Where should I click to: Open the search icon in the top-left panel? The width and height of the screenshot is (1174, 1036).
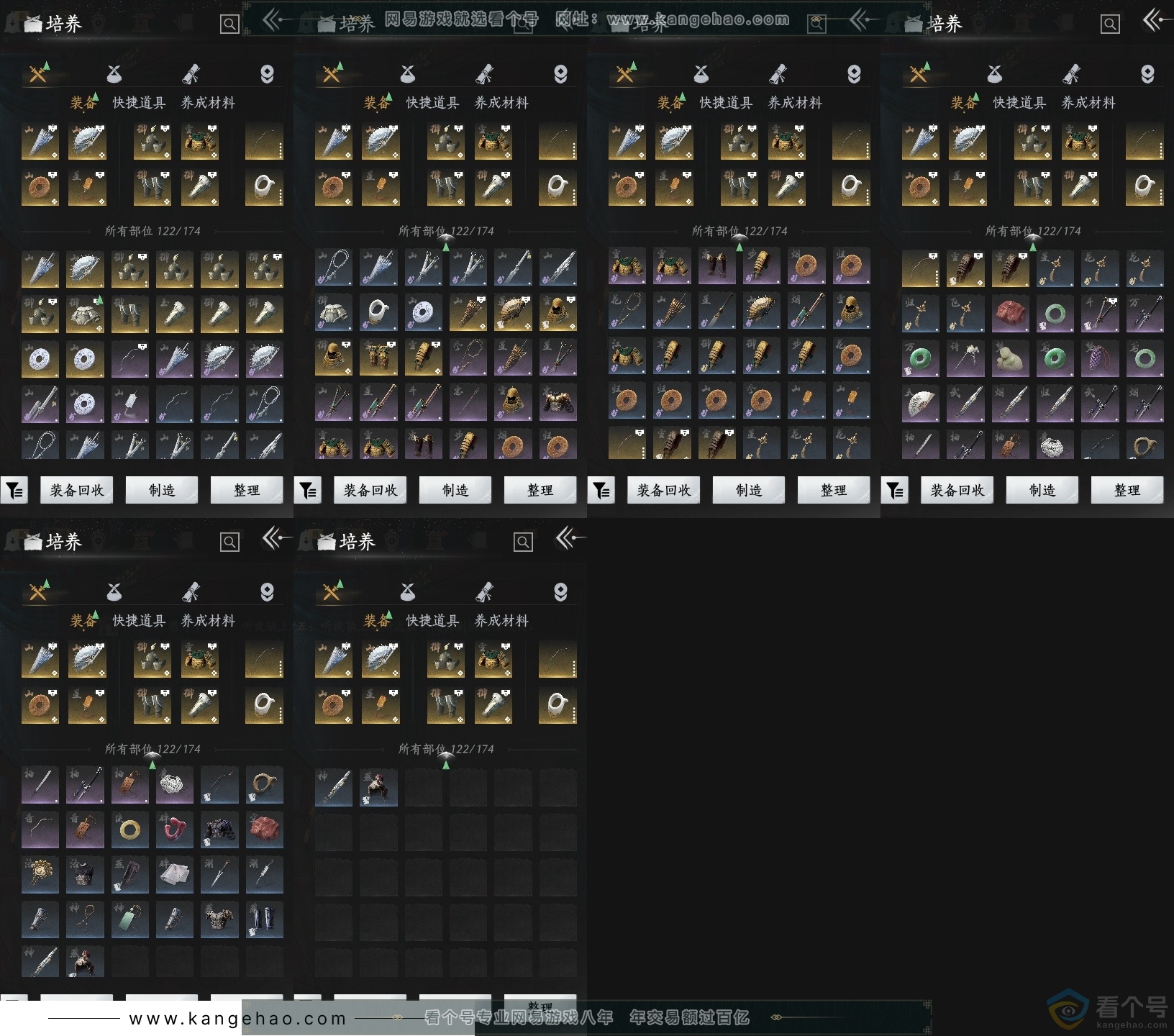click(229, 24)
